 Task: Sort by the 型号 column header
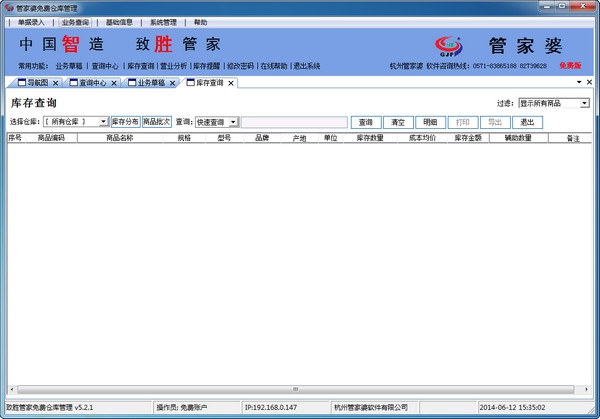click(224, 138)
